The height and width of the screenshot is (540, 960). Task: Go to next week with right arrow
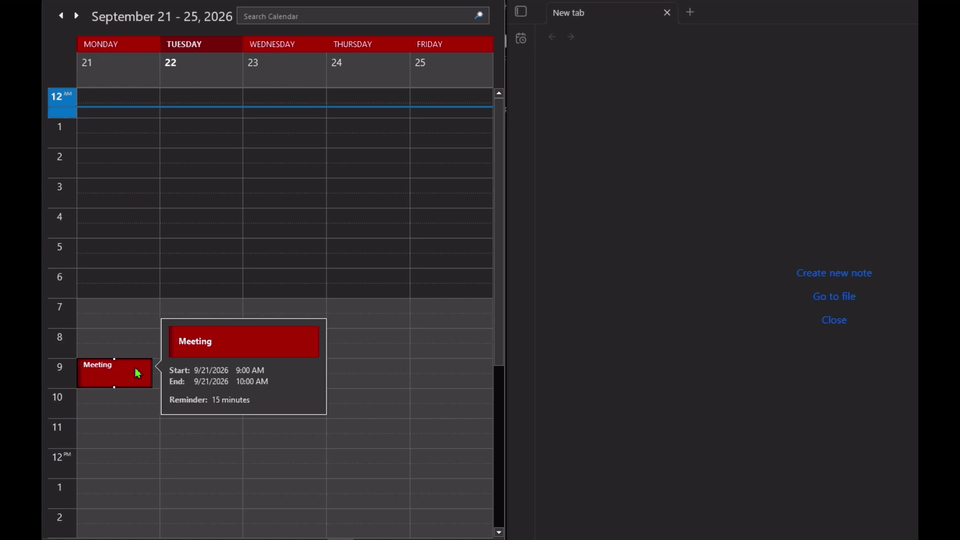pos(77,15)
